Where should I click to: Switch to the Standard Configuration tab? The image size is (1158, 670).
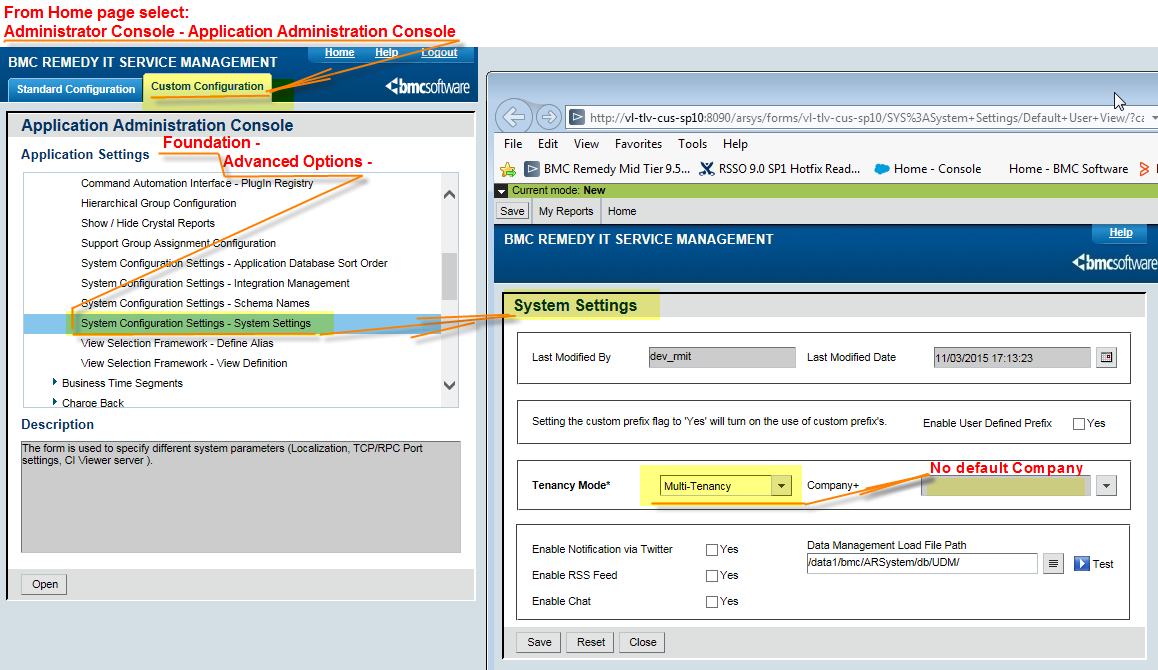coord(74,89)
